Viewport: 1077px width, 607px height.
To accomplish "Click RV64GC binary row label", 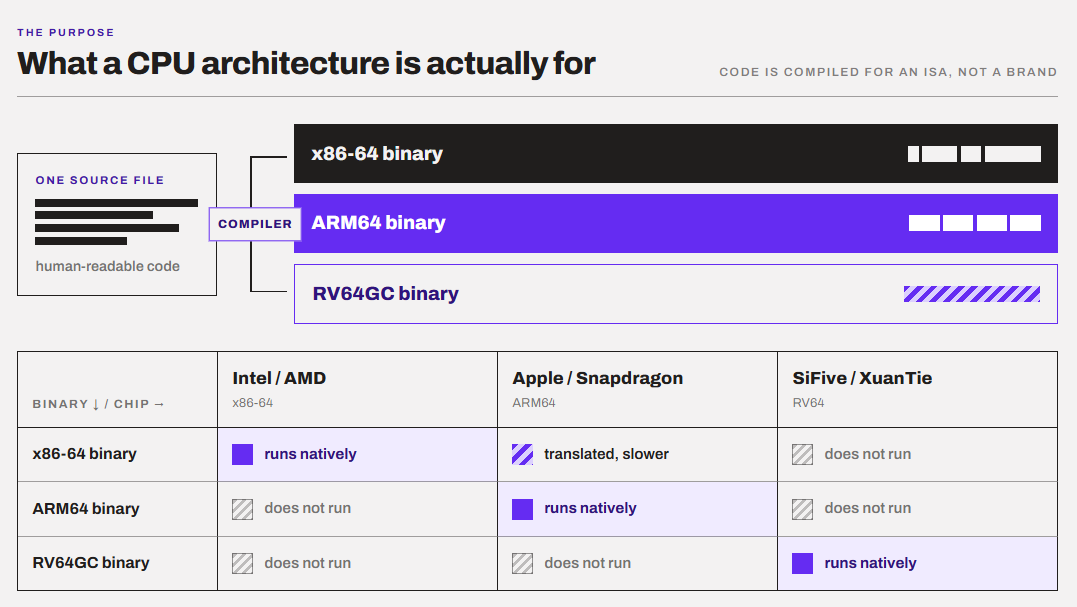I will [91, 563].
